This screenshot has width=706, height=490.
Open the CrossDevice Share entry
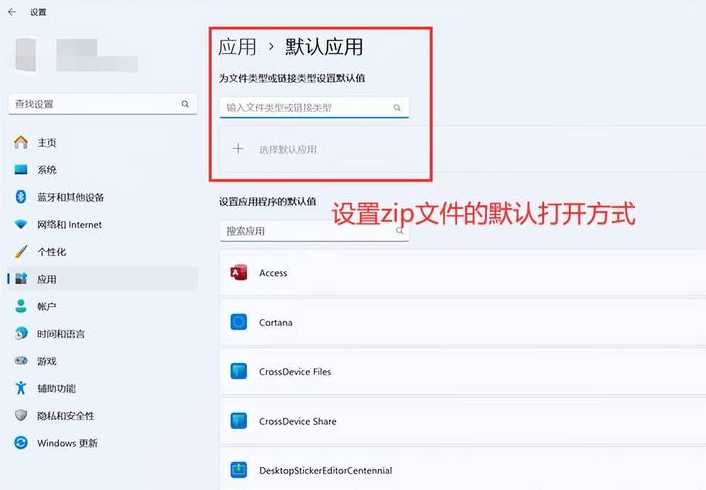463,421
